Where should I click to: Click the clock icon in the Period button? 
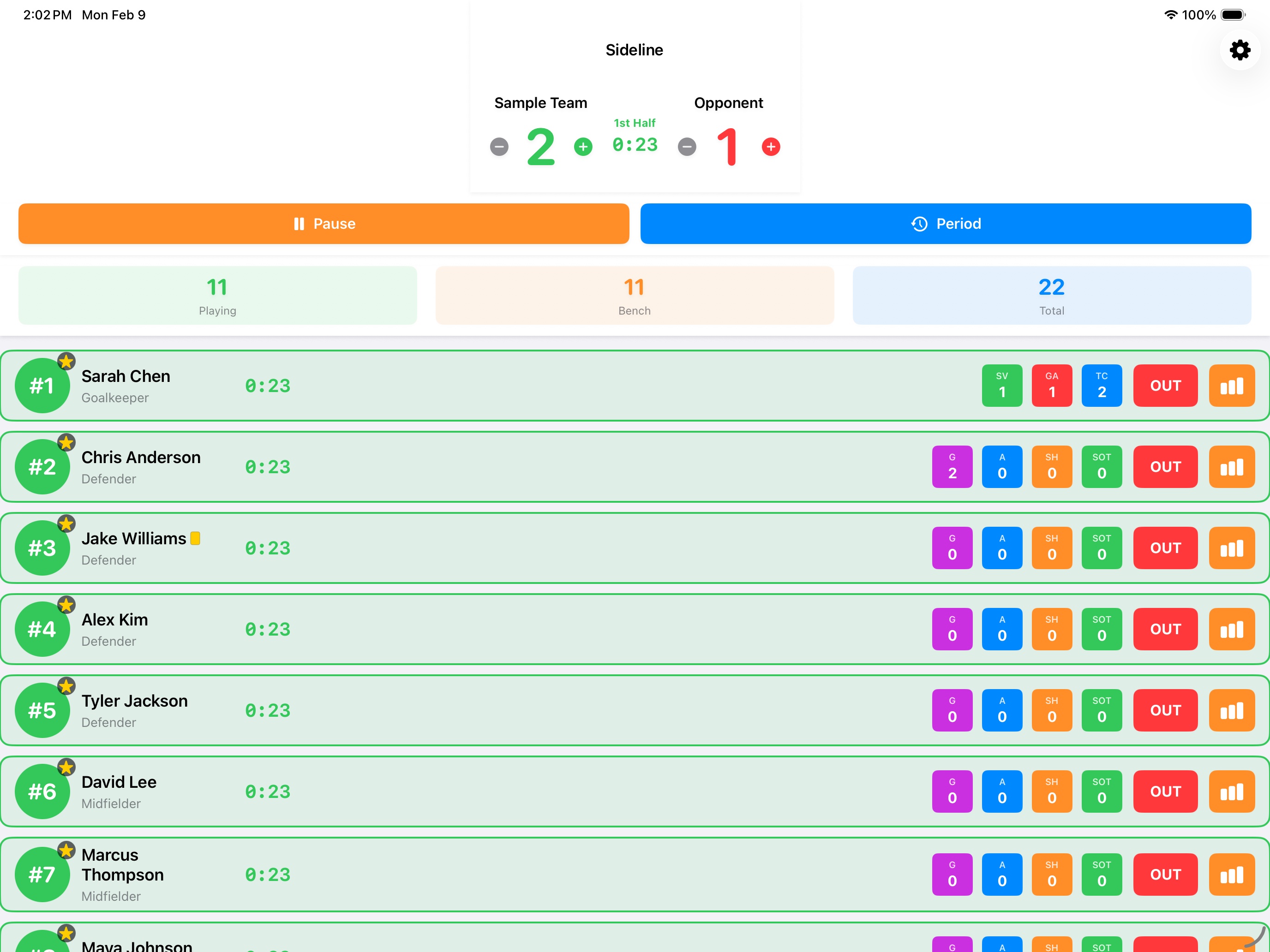919,224
